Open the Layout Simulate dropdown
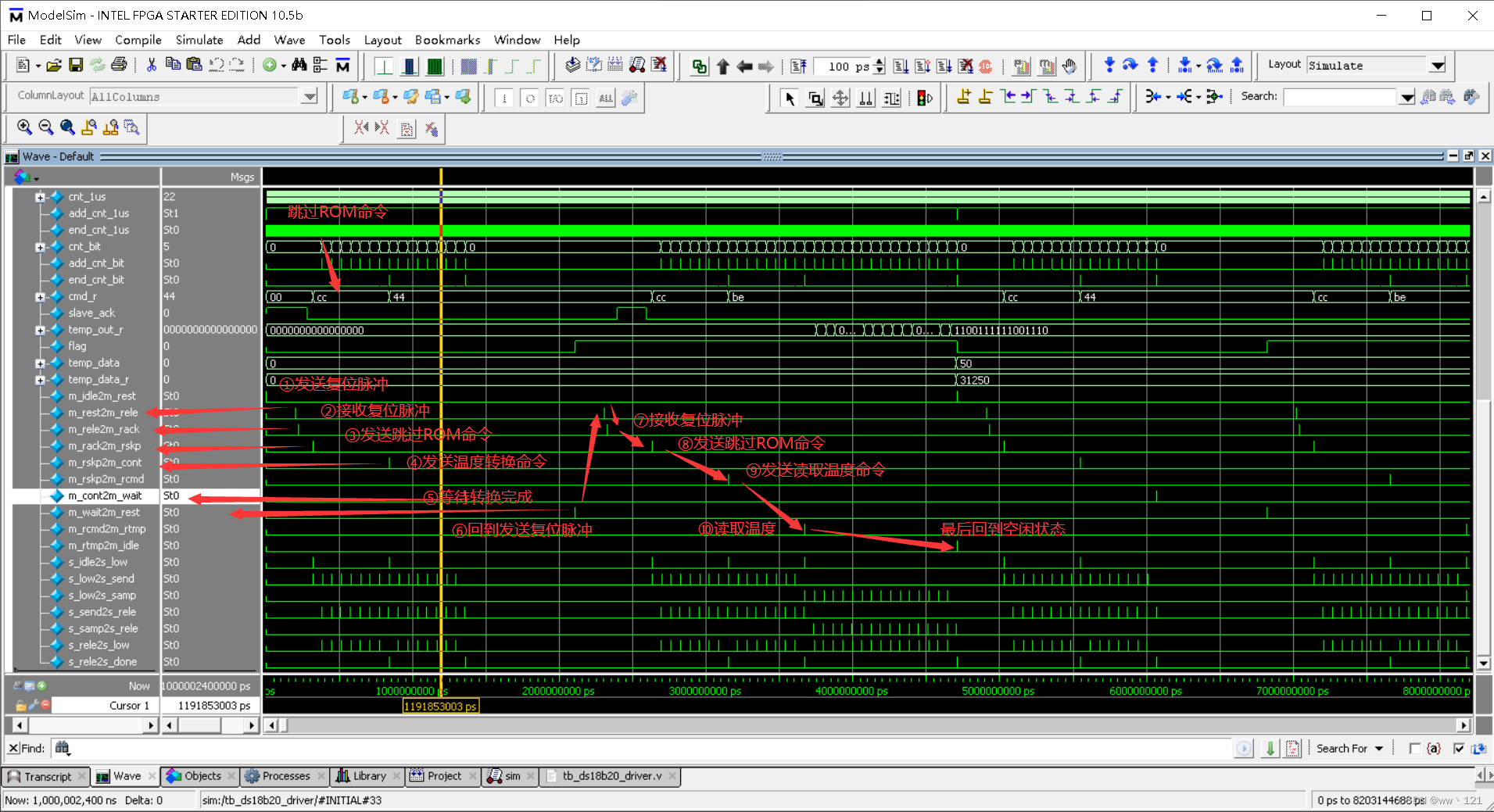Image resolution: width=1494 pixels, height=812 pixels. (x=1438, y=66)
